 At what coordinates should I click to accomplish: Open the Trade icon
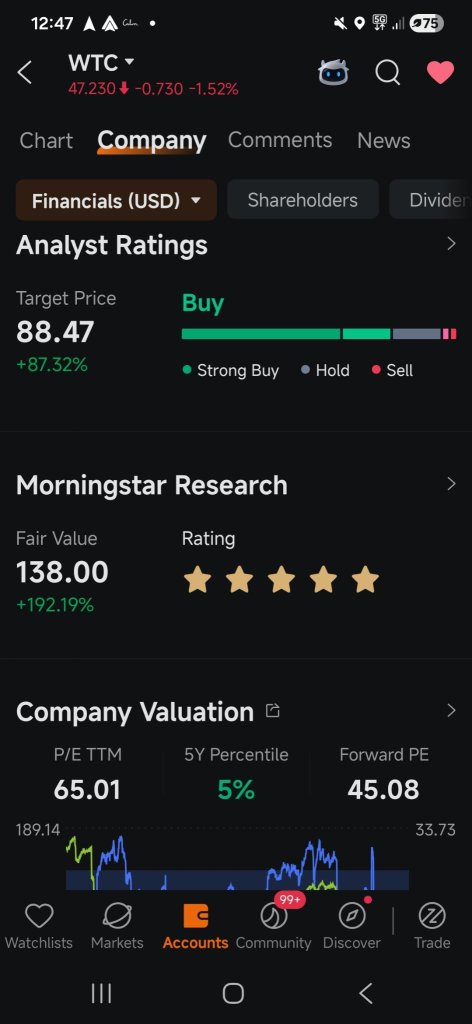pyautogui.click(x=432, y=916)
